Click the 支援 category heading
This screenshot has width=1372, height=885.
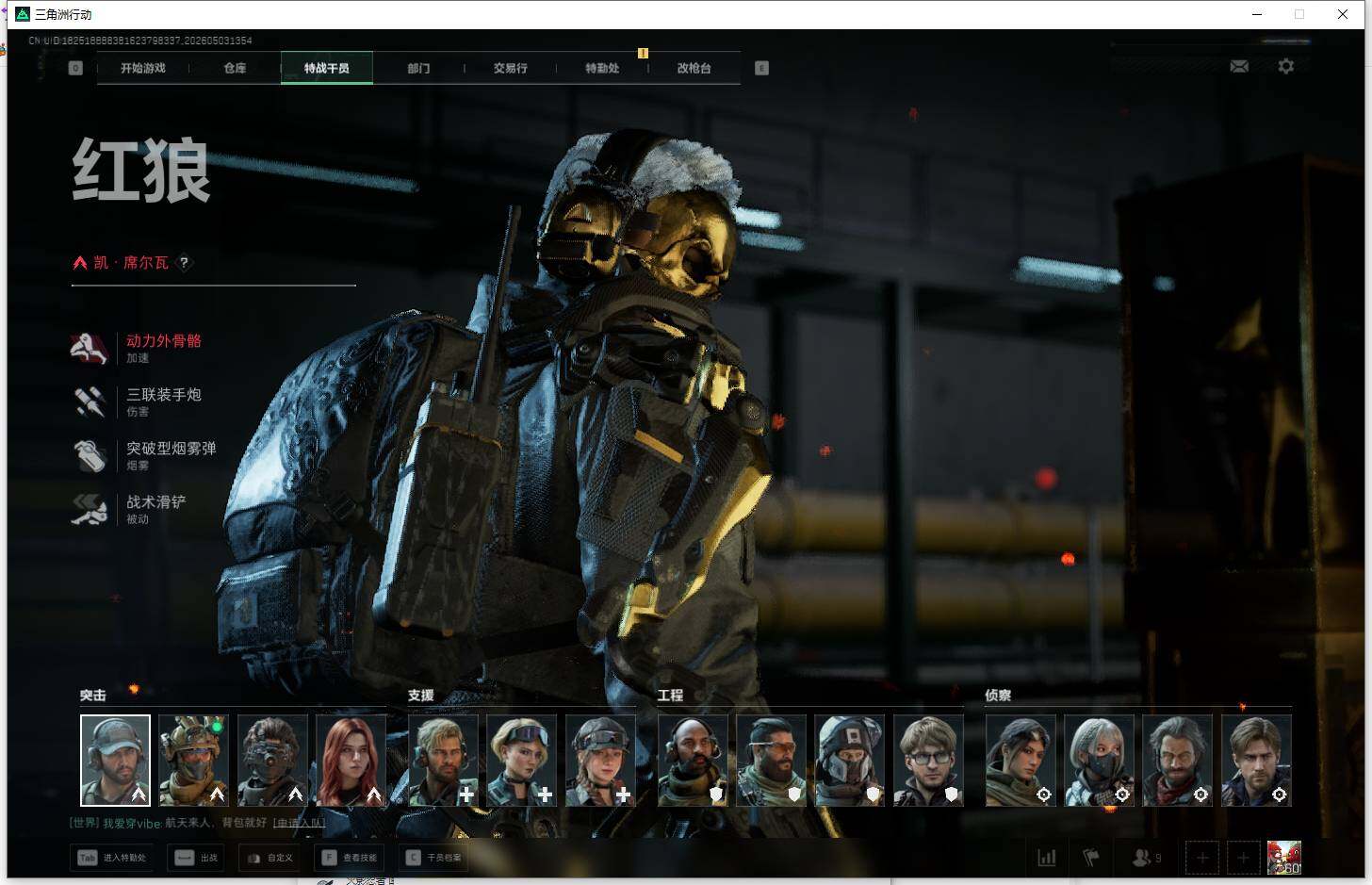421,696
